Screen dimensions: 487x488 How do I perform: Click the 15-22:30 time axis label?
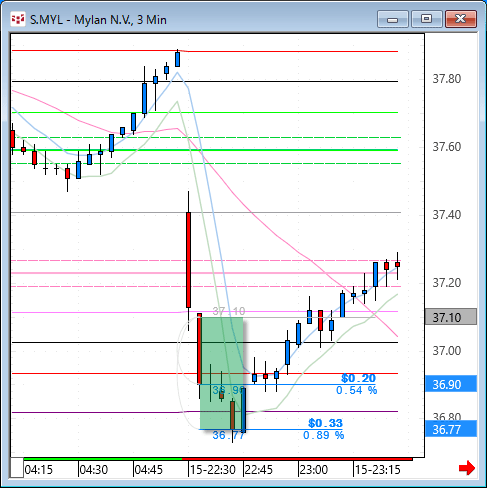point(213,470)
